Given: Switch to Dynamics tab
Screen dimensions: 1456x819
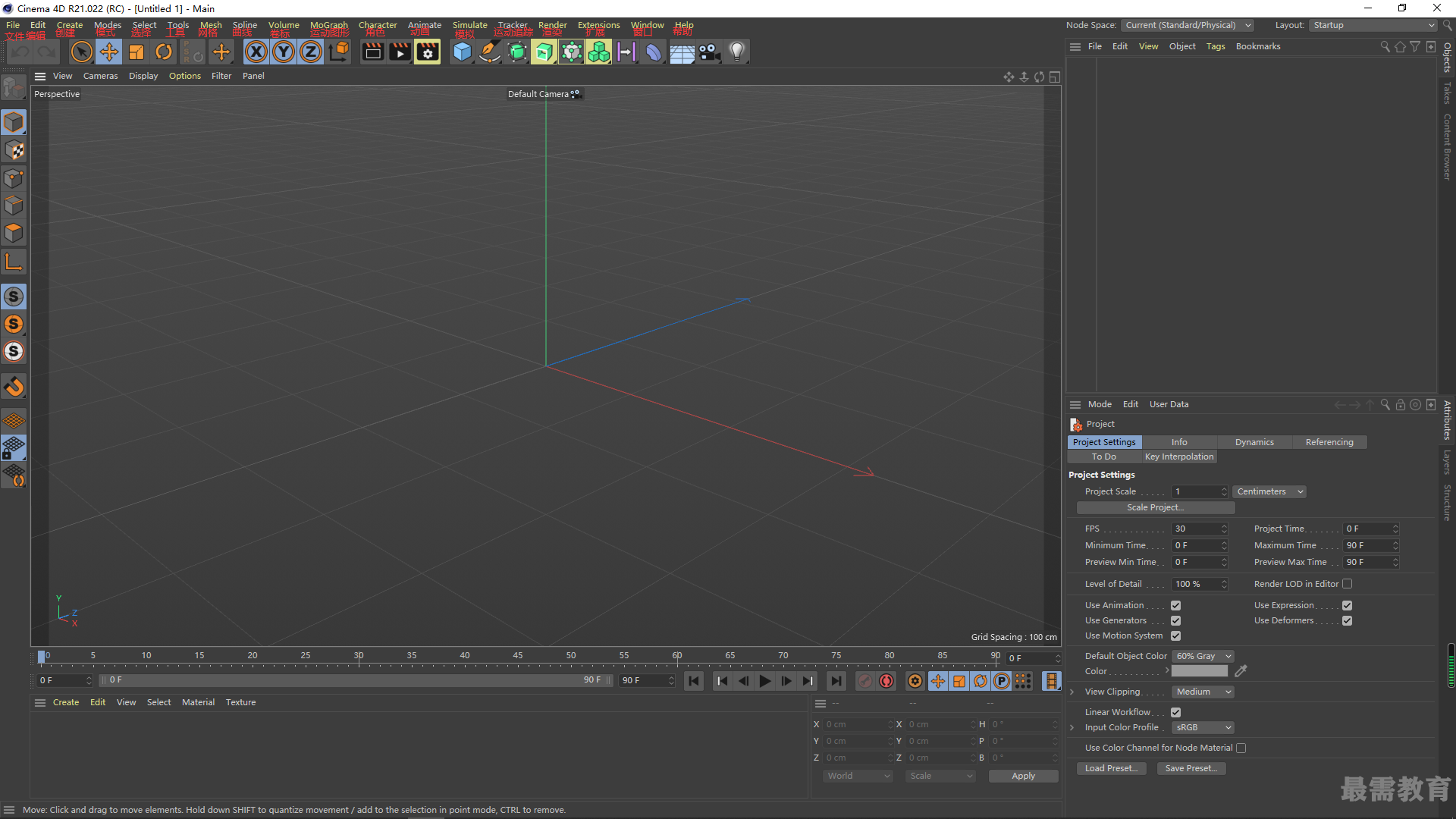Looking at the screenshot, I should click(x=1254, y=442).
